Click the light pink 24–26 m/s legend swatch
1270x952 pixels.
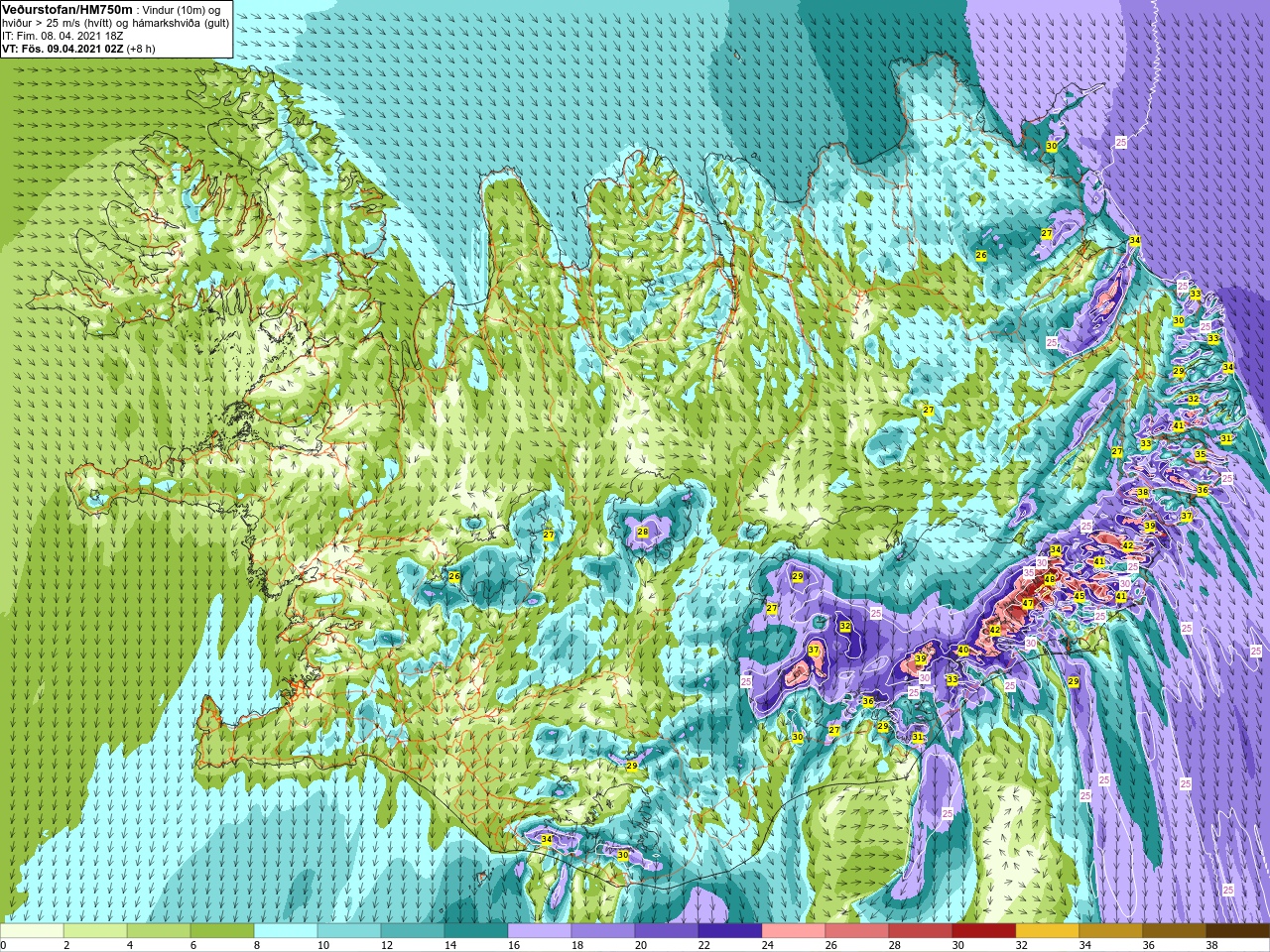794,931
